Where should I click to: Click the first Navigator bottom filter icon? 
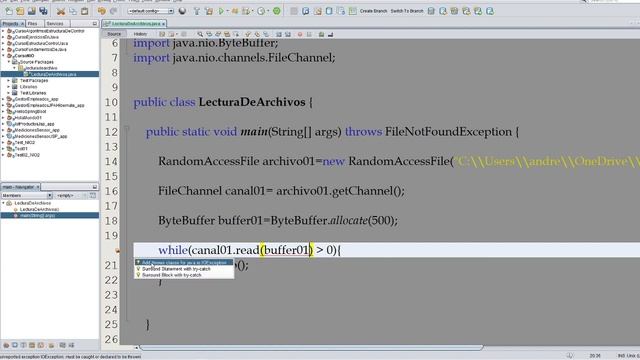pos(6,345)
